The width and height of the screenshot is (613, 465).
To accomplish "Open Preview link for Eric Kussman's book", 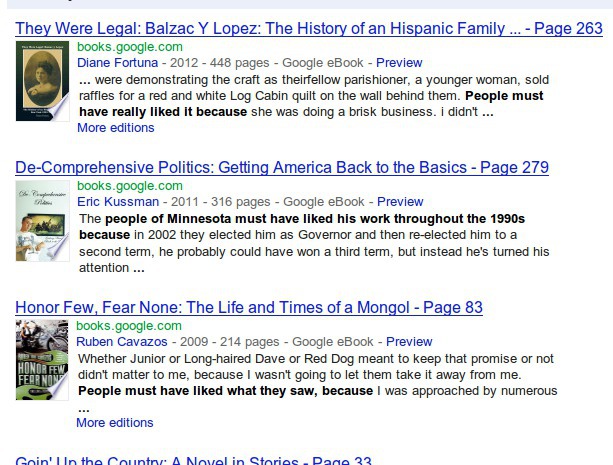I will click(400, 201).
